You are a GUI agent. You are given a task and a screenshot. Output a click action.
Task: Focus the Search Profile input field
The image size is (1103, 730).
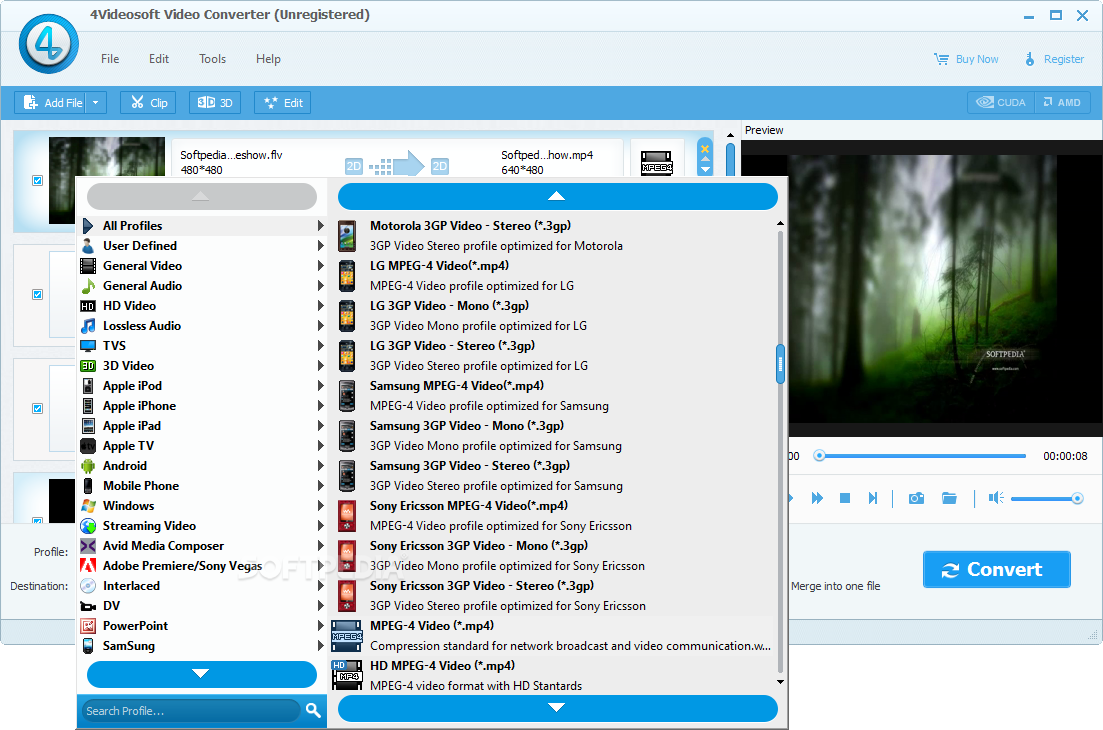(x=191, y=710)
